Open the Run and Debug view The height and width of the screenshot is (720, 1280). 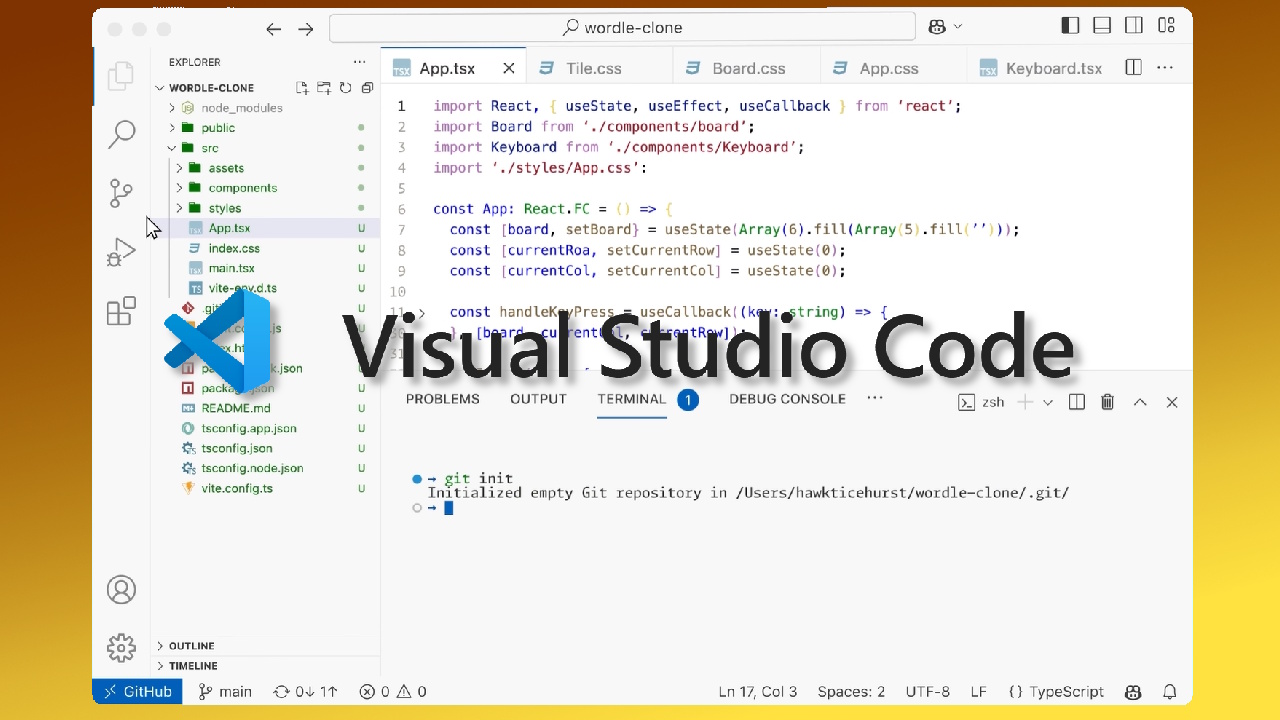pos(121,251)
